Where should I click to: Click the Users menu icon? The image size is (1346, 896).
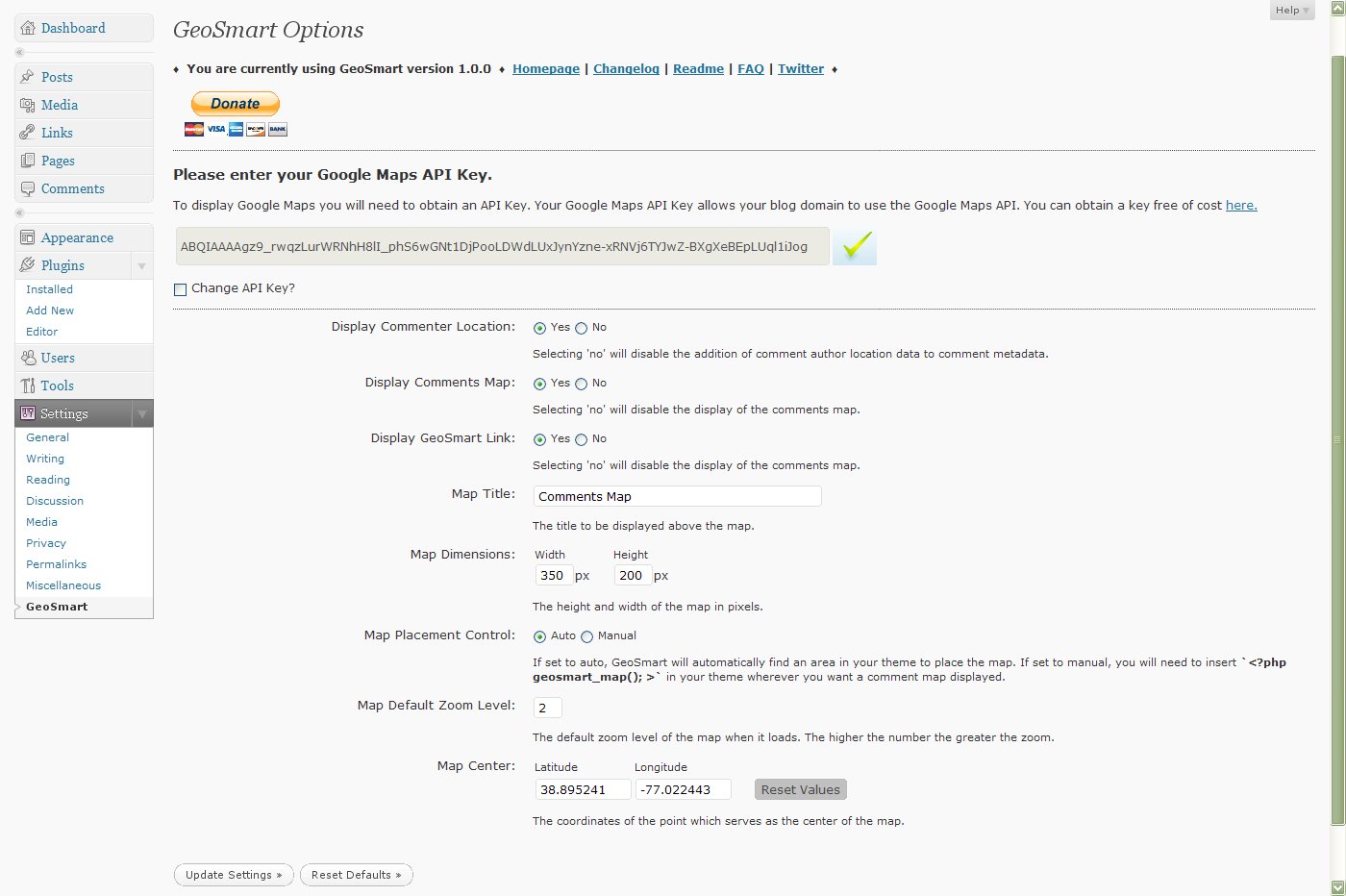(x=28, y=358)
